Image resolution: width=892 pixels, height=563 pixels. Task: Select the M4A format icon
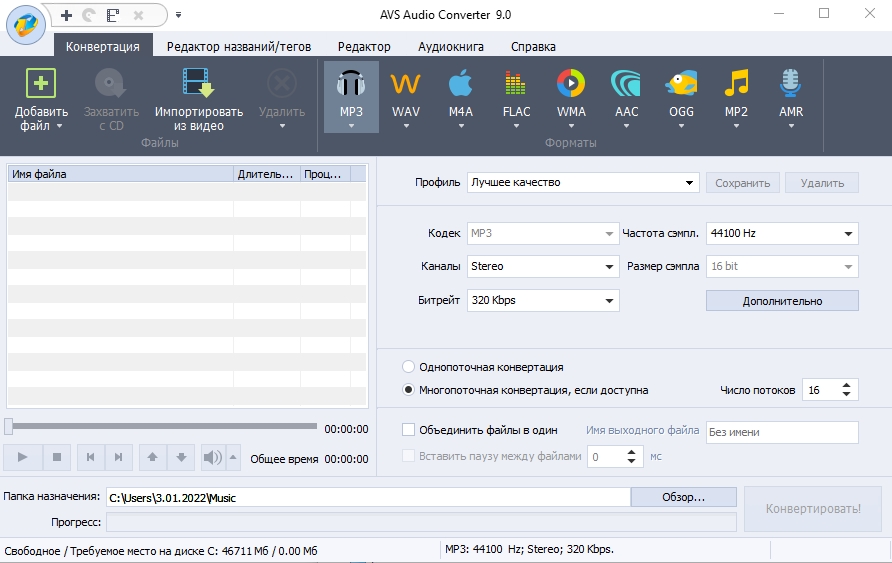click(460, 84)
